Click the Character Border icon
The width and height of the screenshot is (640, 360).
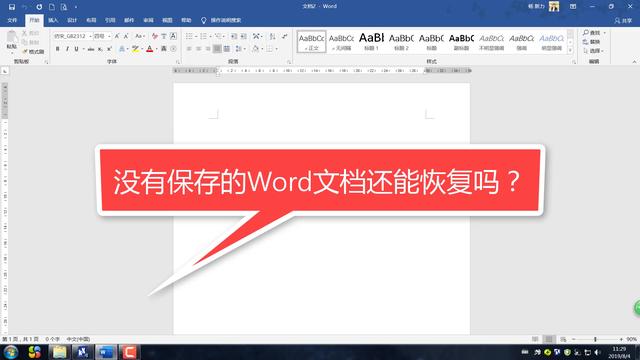(x=173, y=36)
